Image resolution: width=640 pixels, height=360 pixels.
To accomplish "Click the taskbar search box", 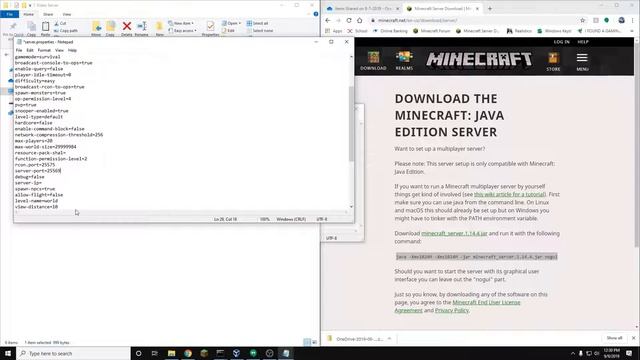I will 73,353.
